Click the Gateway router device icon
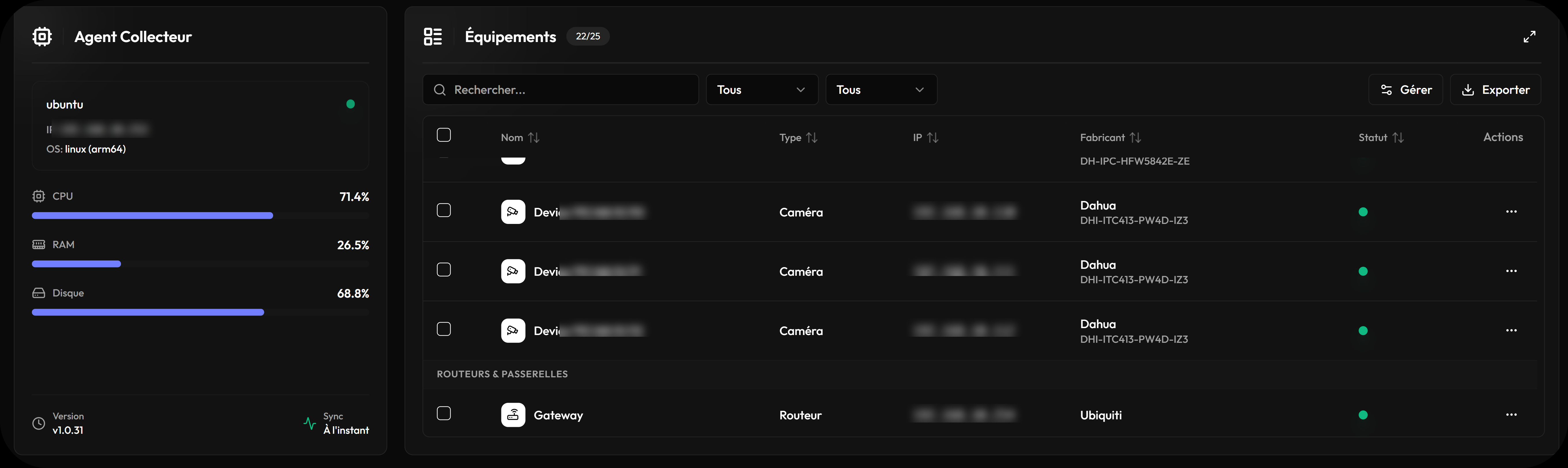 [513, 415]
